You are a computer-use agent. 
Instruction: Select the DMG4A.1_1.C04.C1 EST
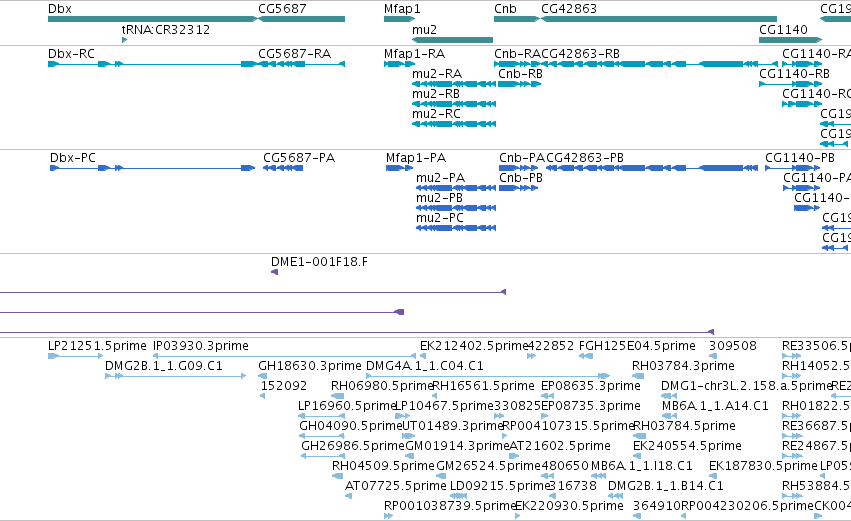(x=488, y=376)
